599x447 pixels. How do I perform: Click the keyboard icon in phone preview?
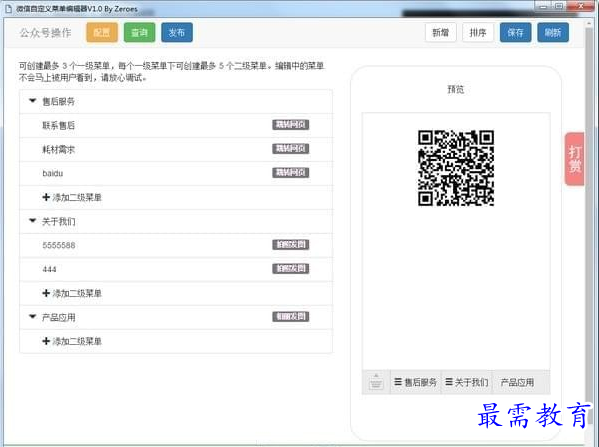376,382
